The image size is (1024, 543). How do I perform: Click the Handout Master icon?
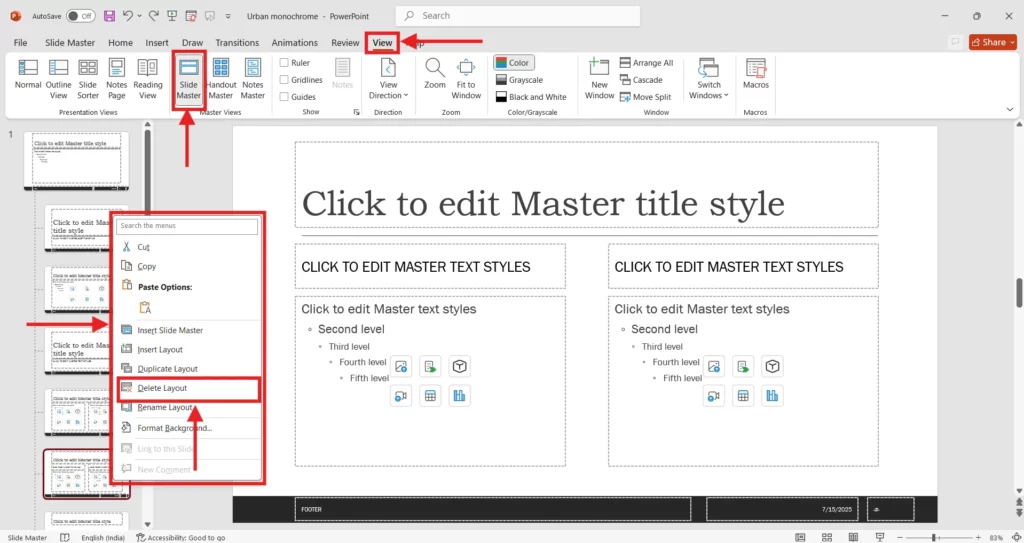(221, 78)
